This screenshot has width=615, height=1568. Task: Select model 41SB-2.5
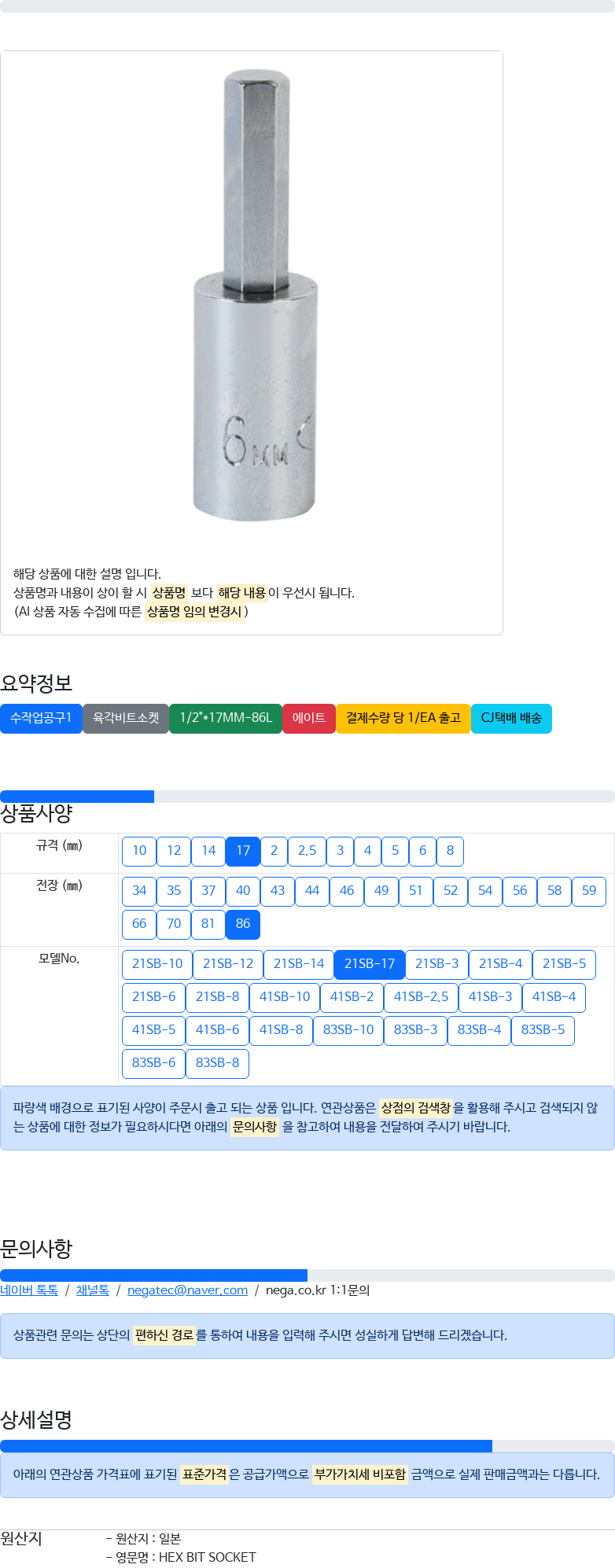pyautogui.click(x=421, y=997)
